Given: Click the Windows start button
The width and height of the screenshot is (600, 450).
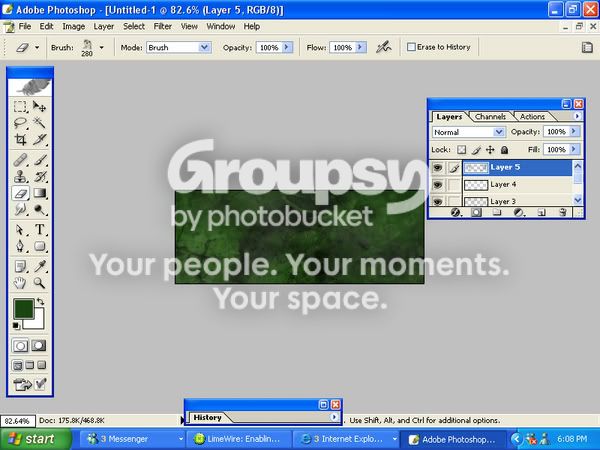Looking at the screenshot, I should click(x=36, y=439).
